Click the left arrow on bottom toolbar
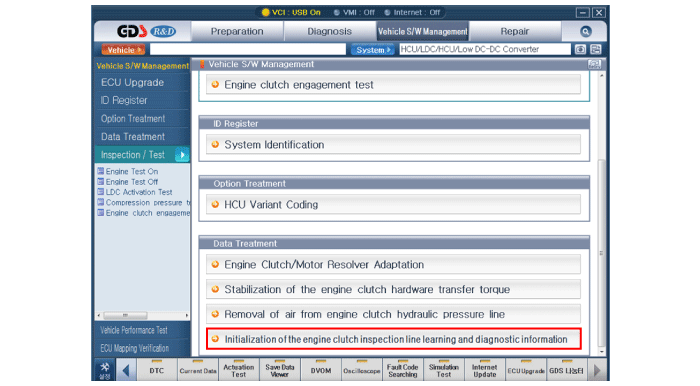Image resolution: width=700 pixels, height=386 pixels. click(x=126, y=370)
